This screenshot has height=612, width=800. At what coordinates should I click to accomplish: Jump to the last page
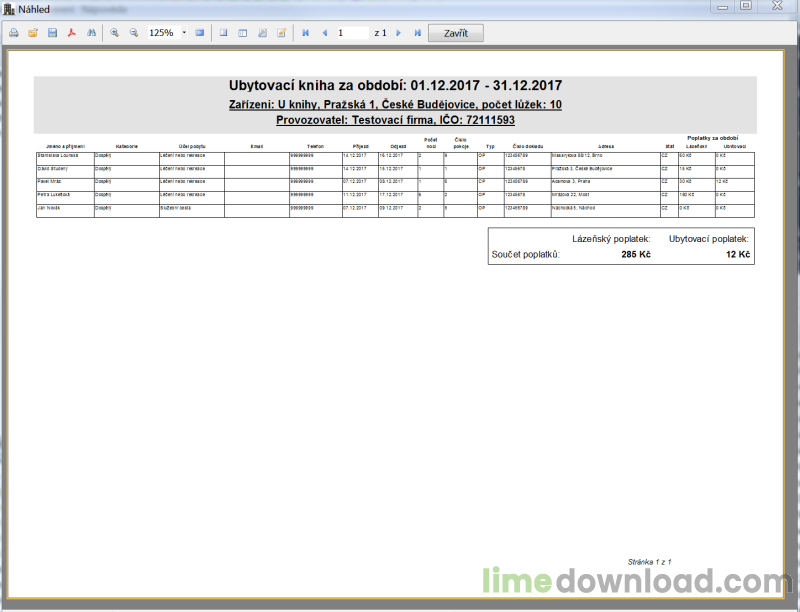(417, 33)
